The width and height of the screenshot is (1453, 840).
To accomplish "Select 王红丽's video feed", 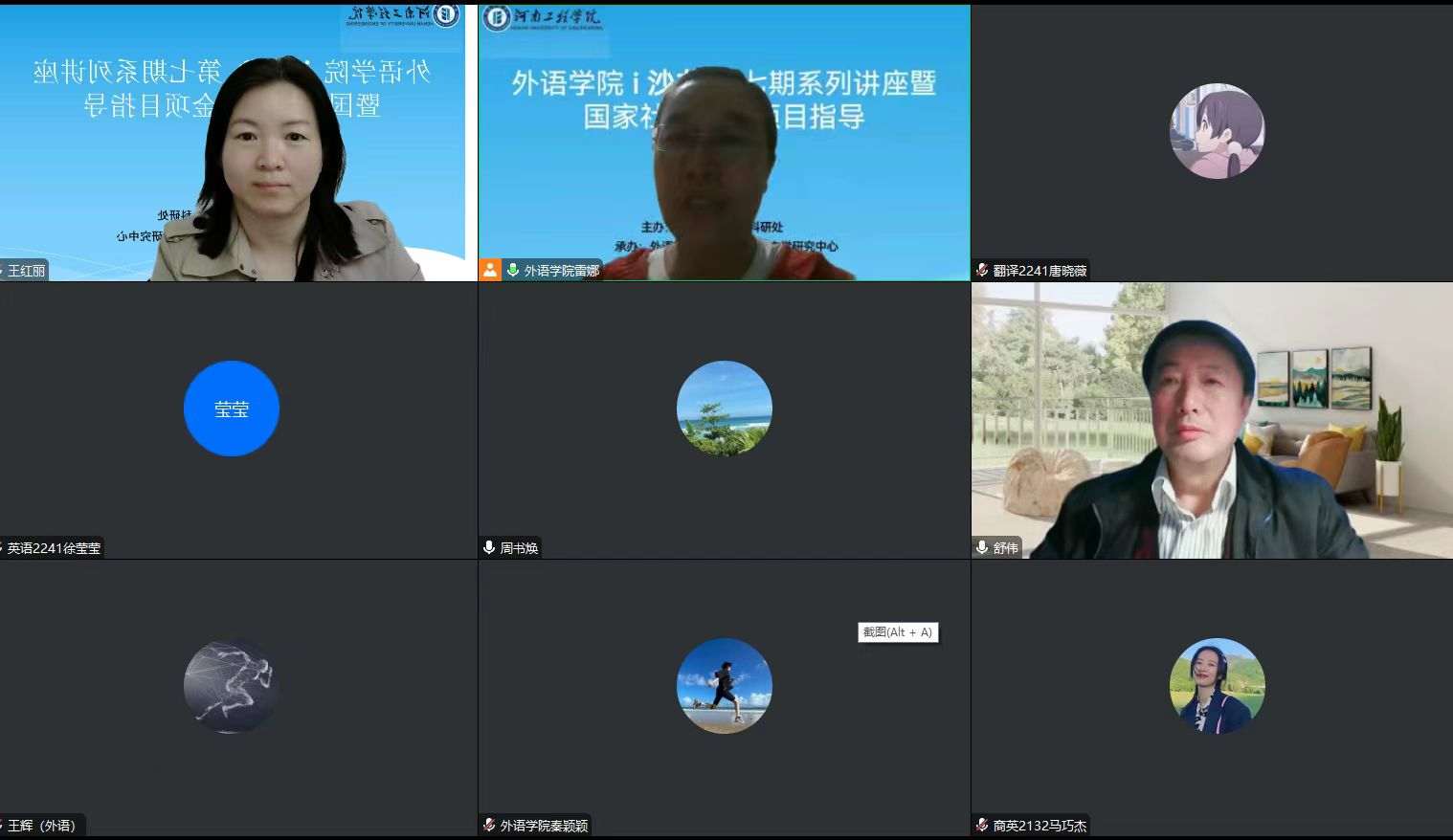I will click(237, 144).
